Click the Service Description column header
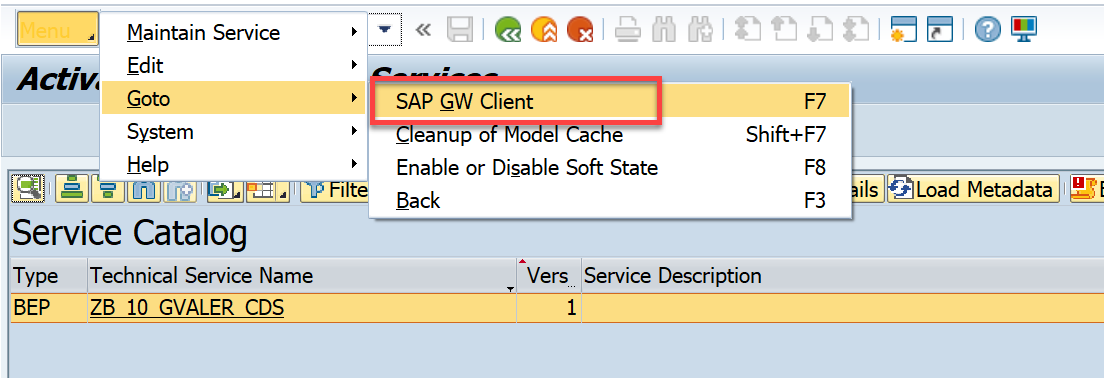 pos(843,275)
